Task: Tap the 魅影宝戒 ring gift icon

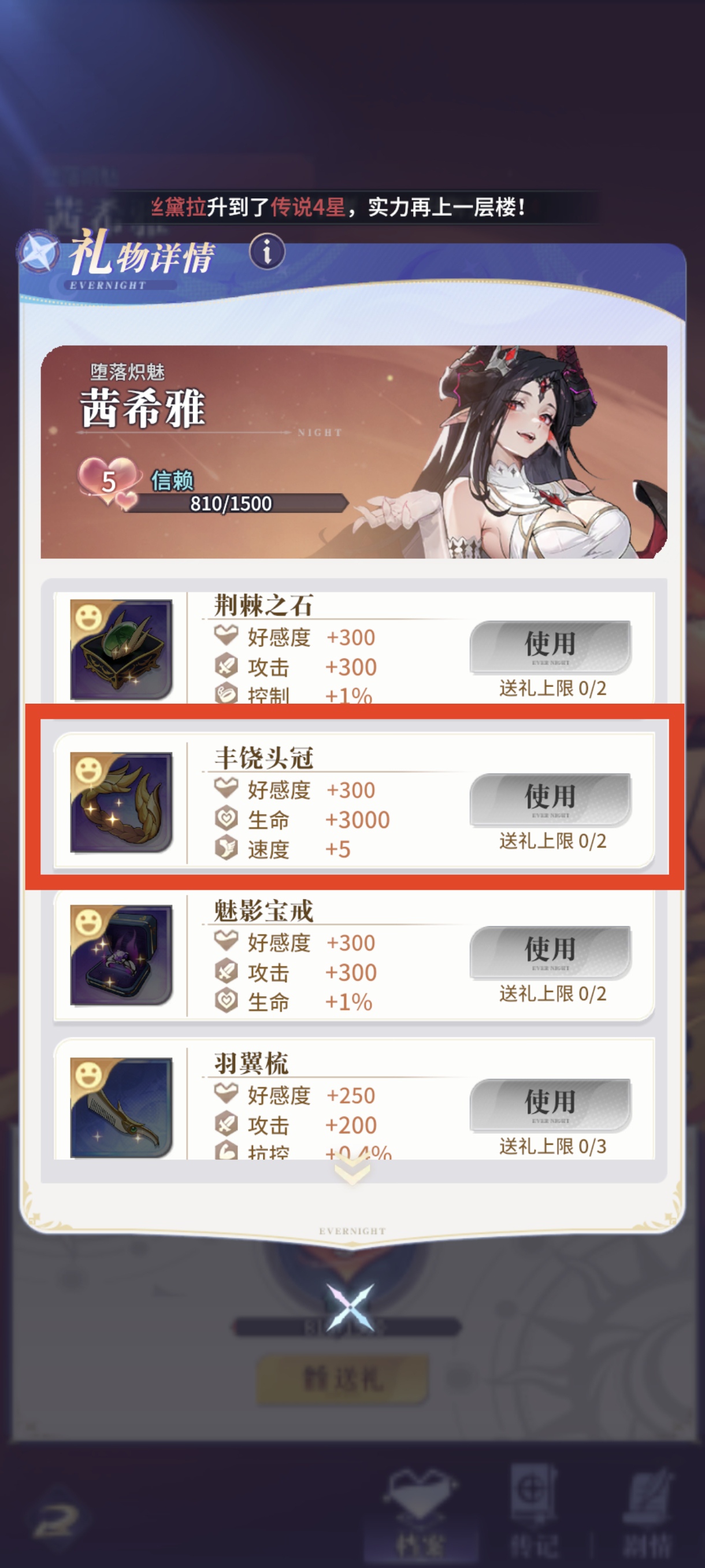Action: tap(122, 955)
